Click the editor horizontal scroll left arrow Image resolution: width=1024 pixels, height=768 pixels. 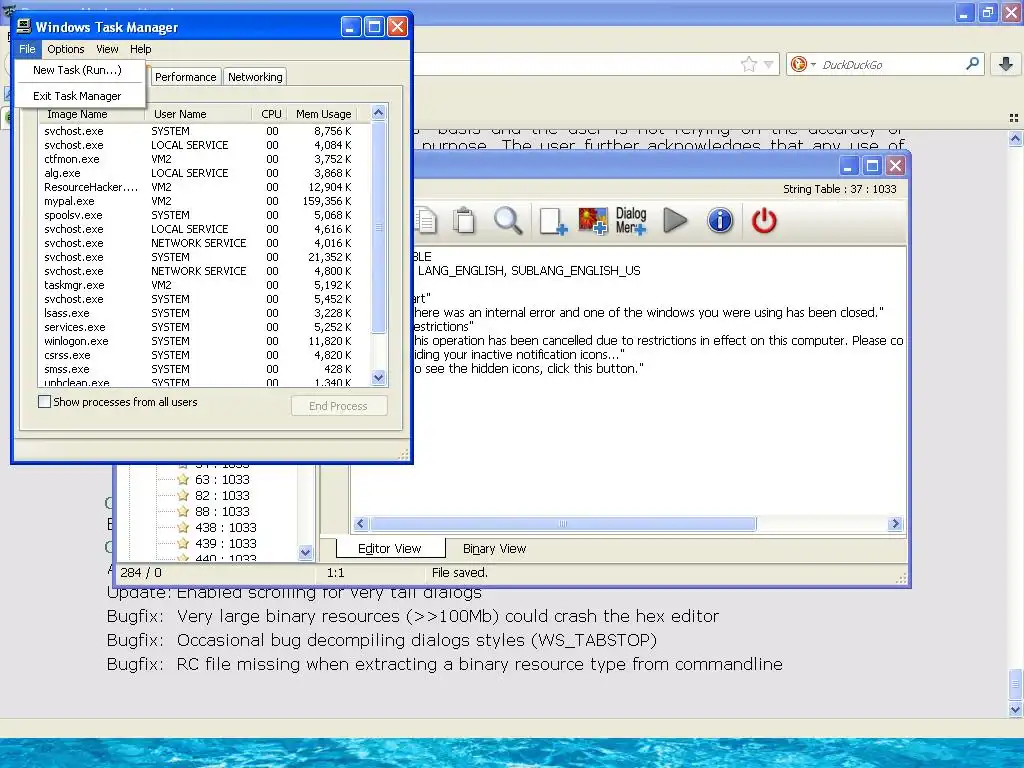click(x=361, y=524)
